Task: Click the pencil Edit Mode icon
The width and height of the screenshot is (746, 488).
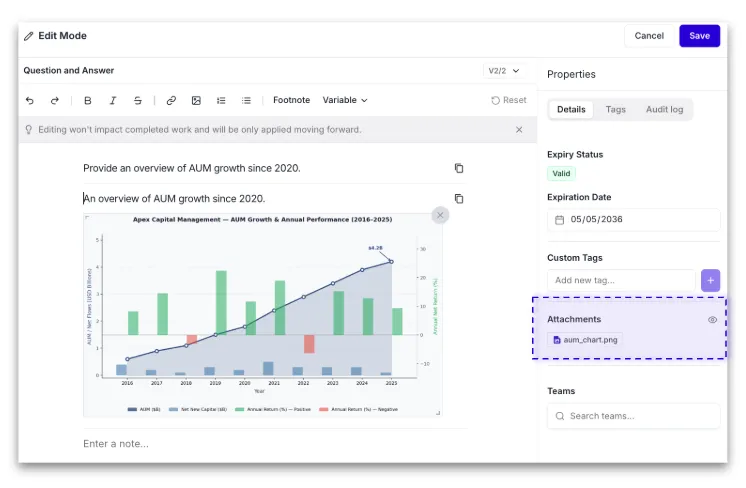Action: [x=29, y=36]
